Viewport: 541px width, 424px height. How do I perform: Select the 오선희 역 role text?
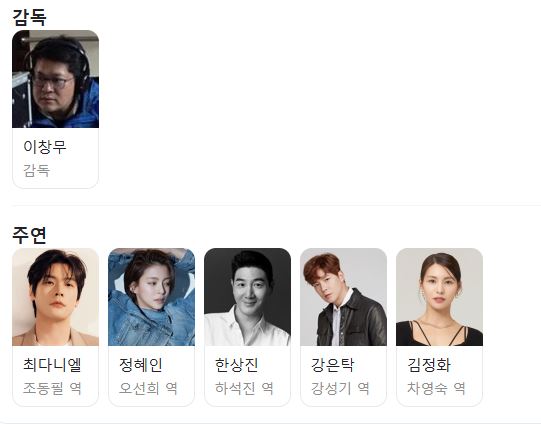pyautogui.click(x=148, y=388)
